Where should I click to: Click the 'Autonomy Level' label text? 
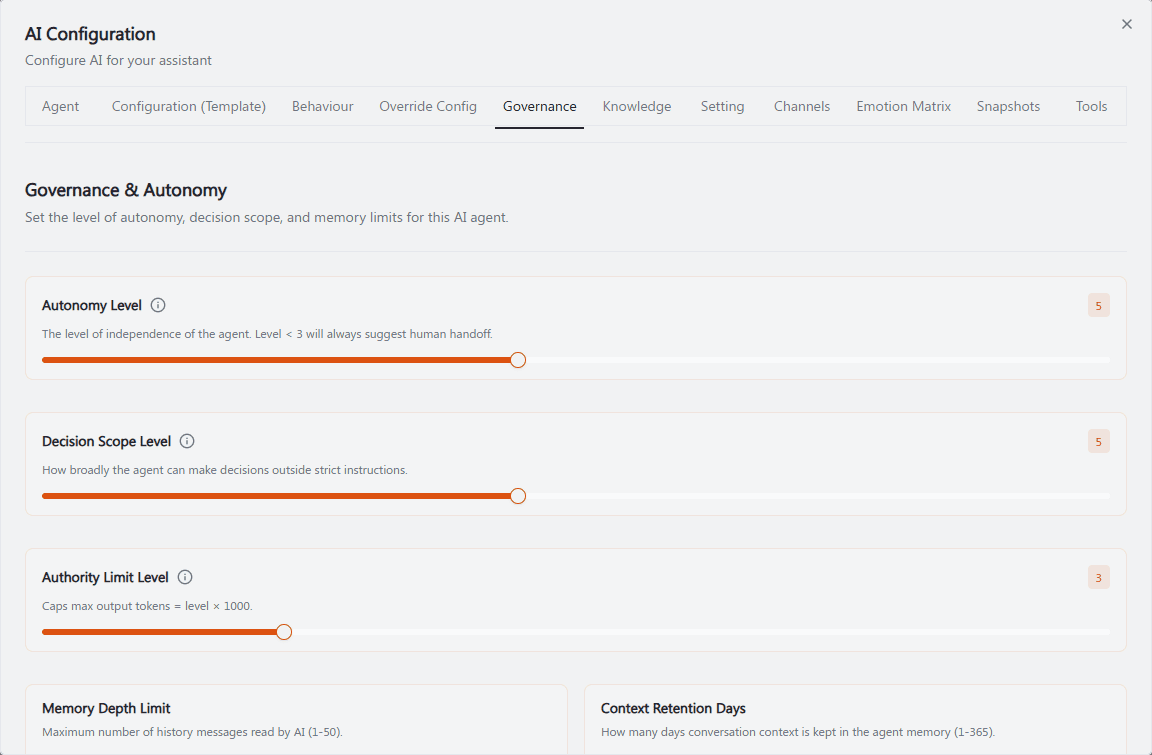92,306
